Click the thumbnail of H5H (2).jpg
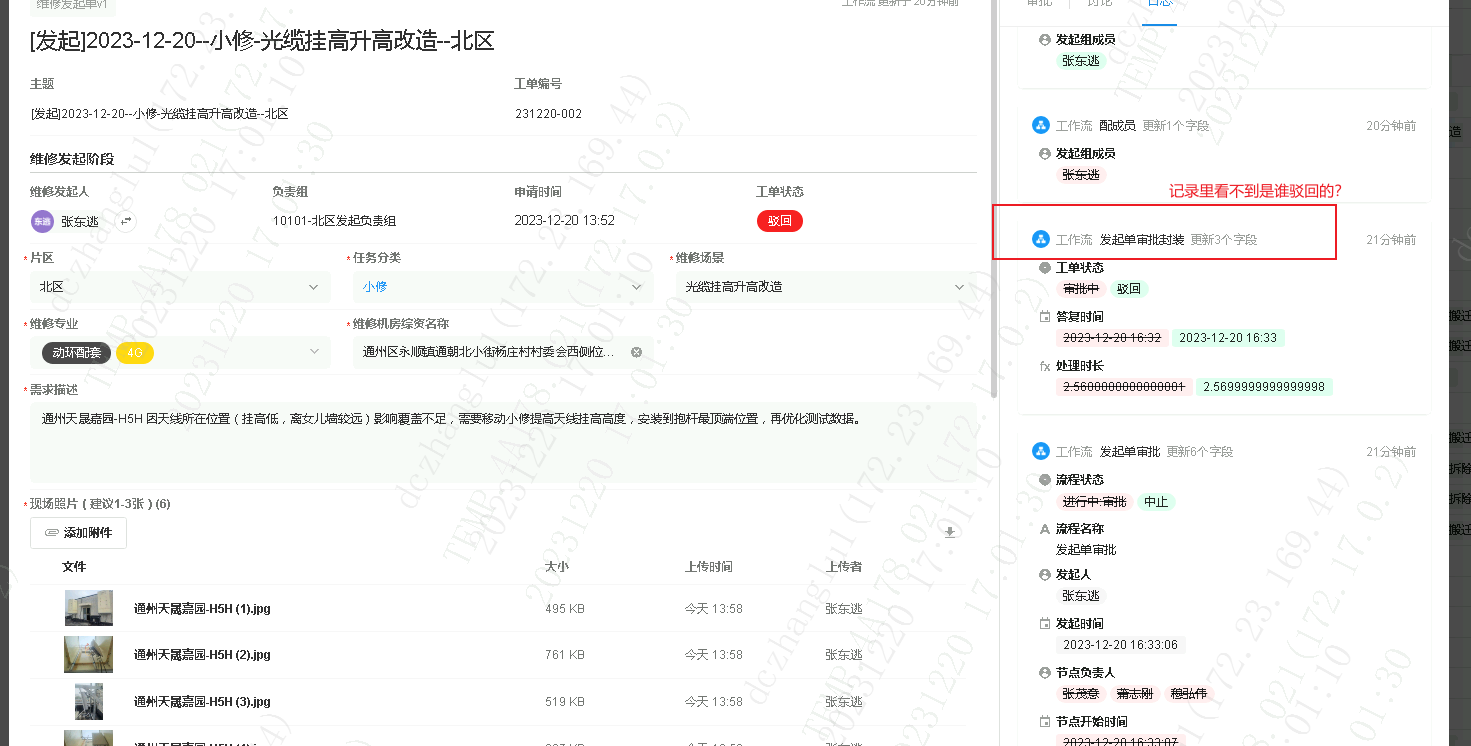 coord(89,655)
